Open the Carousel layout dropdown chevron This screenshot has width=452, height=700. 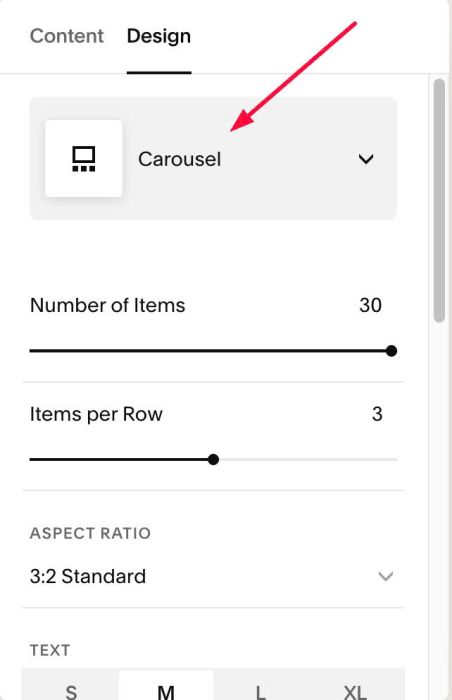(366, 159)
